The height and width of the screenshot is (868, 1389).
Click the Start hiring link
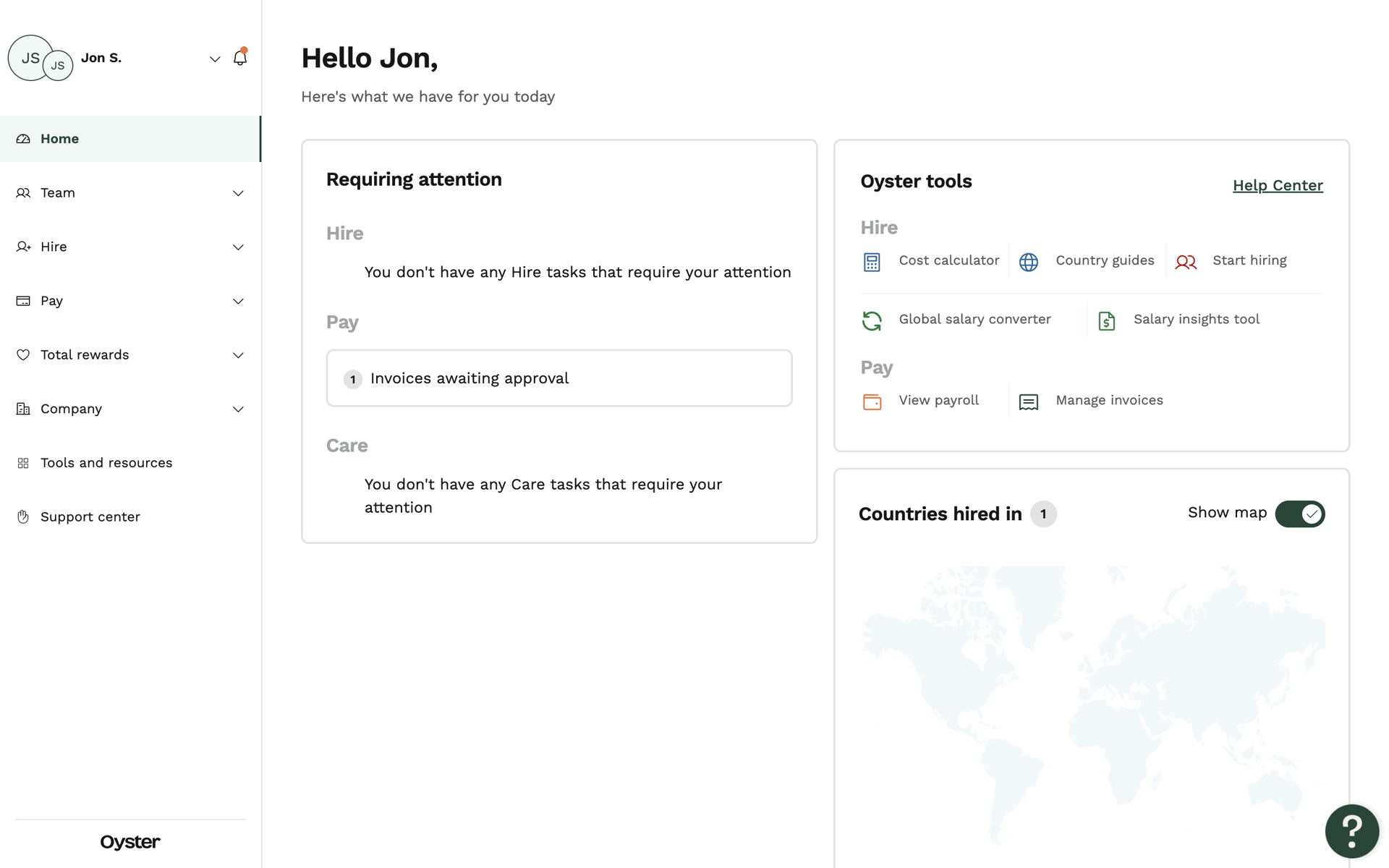coord(1249,260)
